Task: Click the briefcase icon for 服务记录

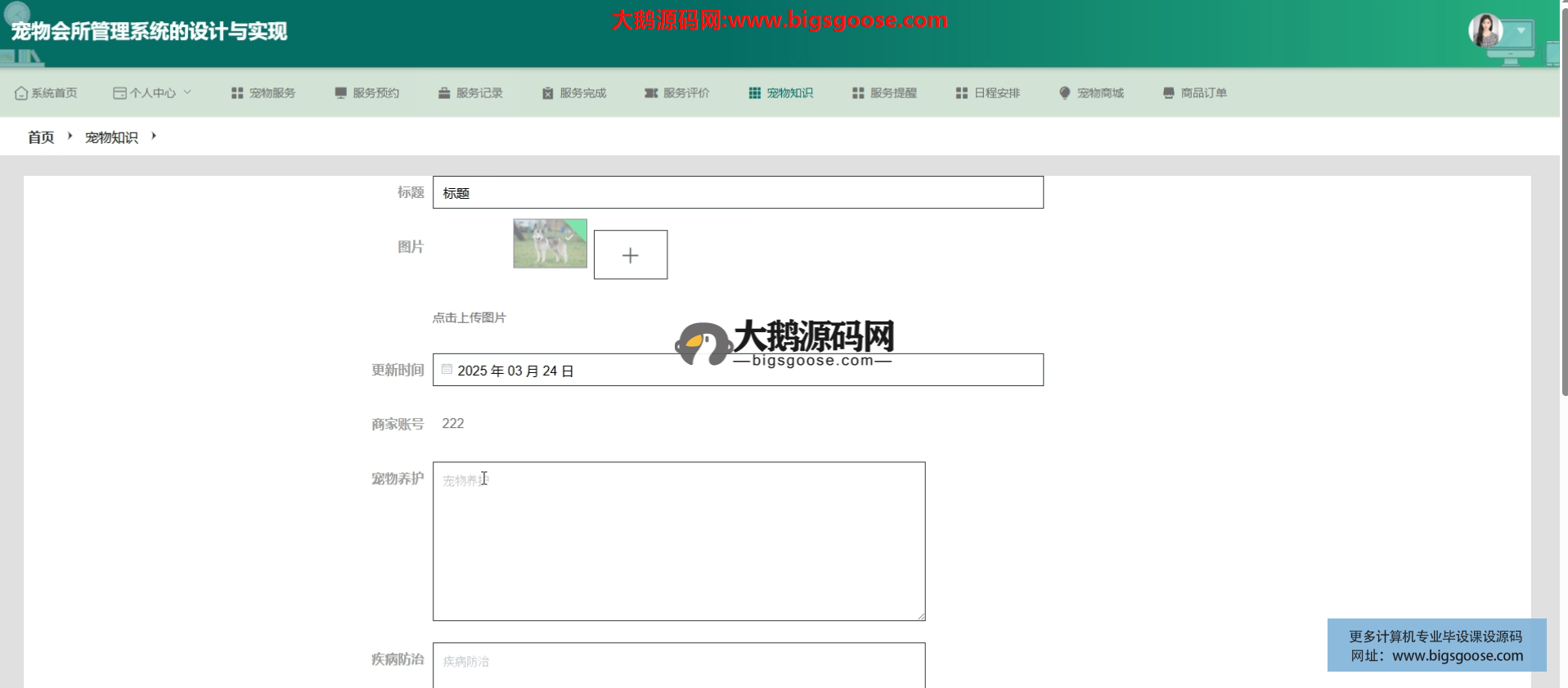Action: click(x=444, y=93)
